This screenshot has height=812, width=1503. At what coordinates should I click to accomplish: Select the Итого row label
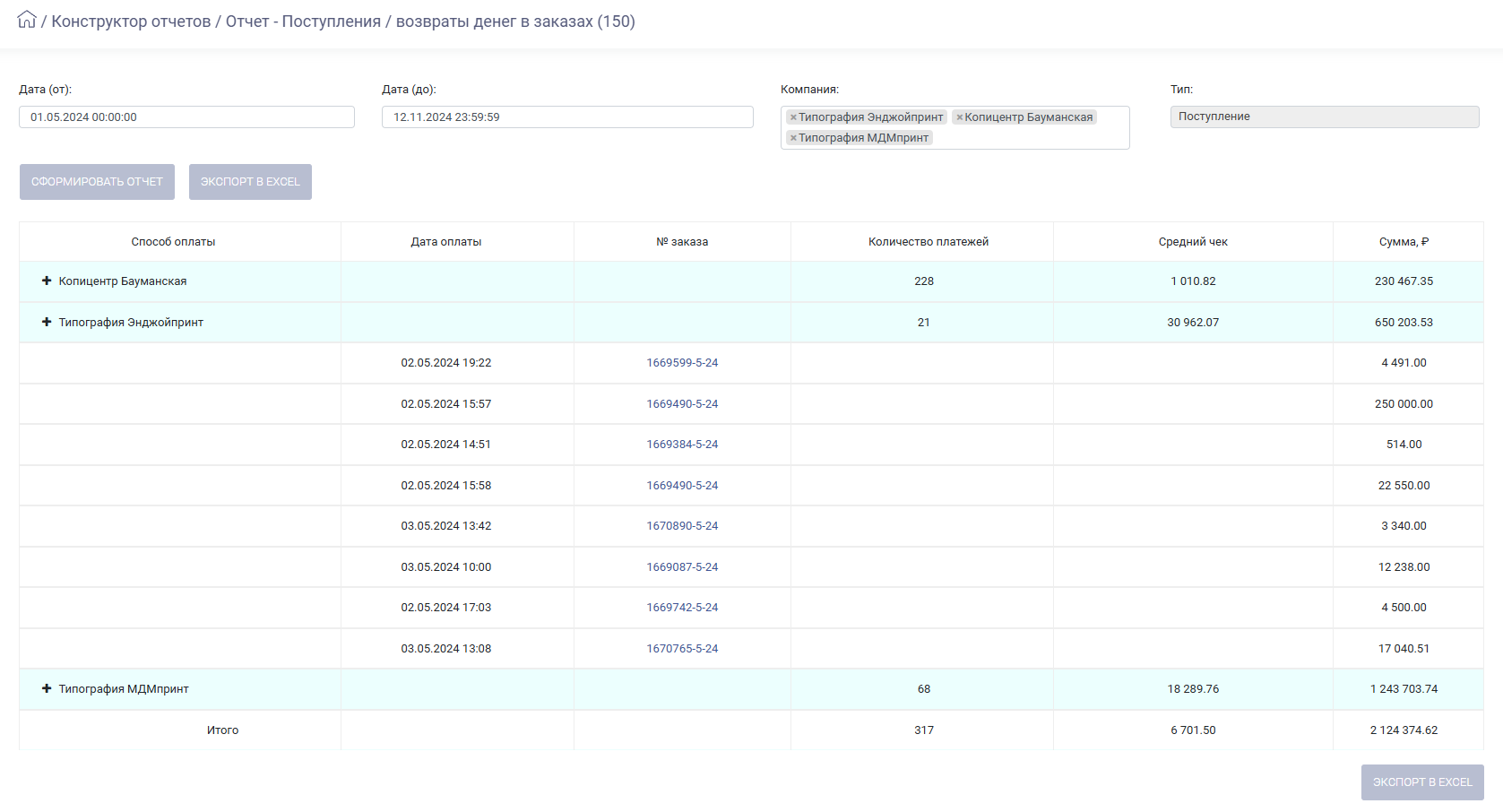pos(222,730)
